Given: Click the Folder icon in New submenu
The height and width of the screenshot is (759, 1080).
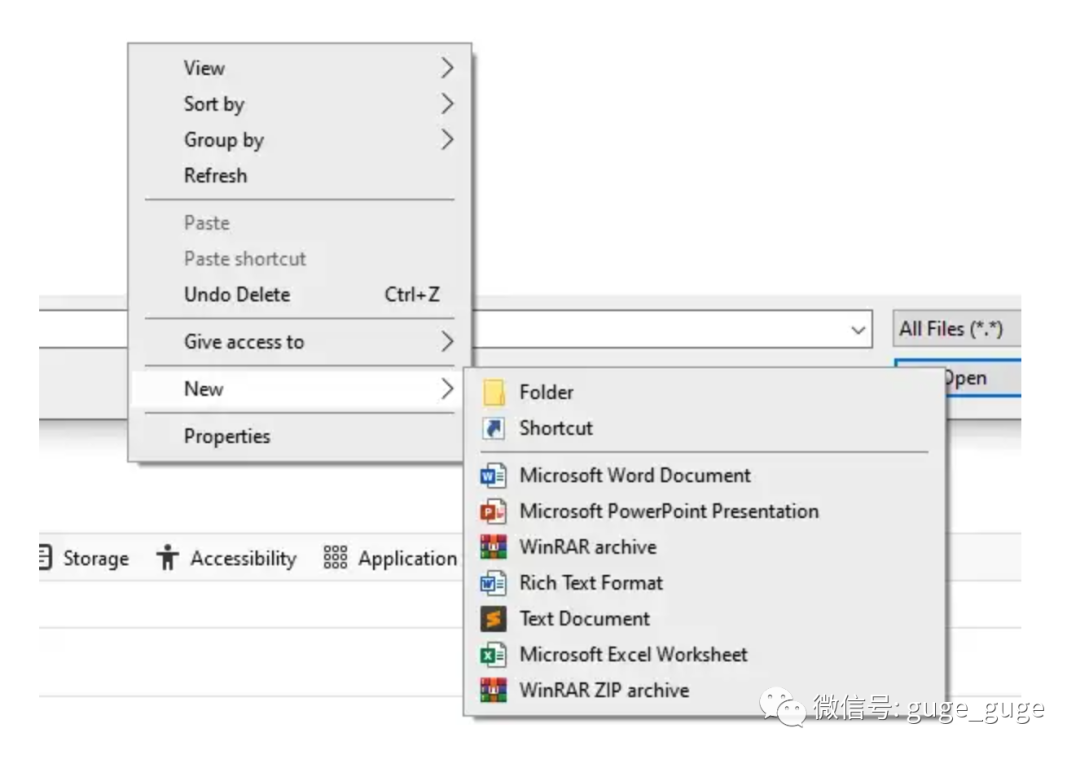Looking at the screenshot, I should click(493, 393).
